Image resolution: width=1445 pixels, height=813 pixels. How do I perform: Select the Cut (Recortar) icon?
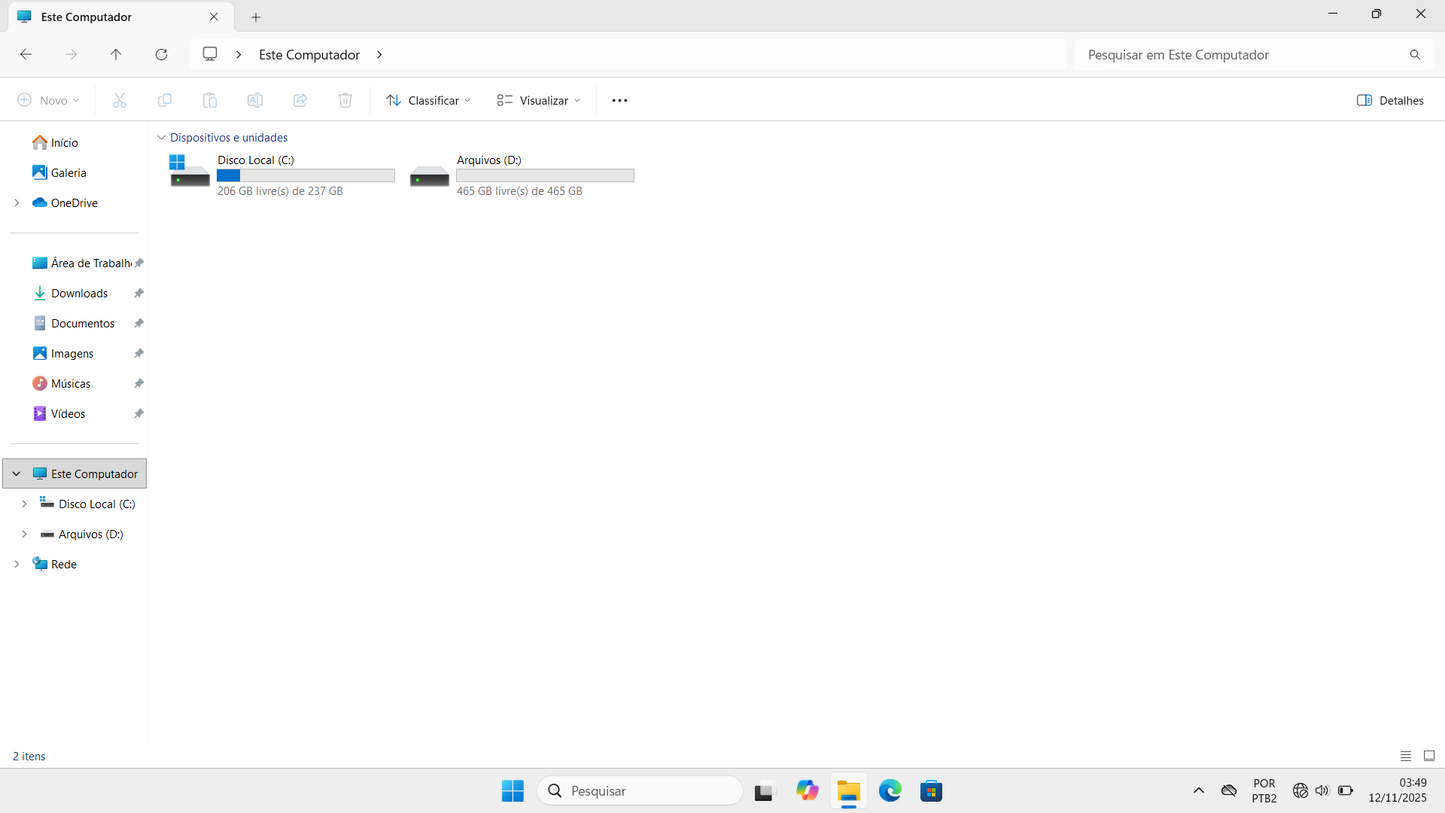(119, 100)
